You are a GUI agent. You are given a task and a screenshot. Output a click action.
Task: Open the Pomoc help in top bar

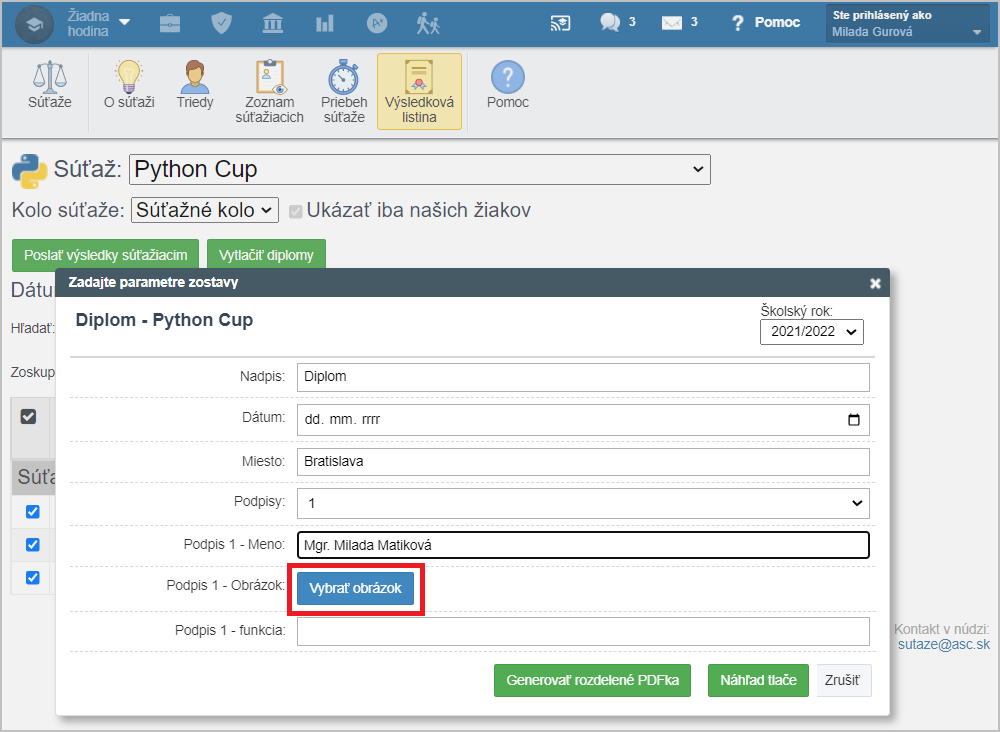click(x=765, y=23)
